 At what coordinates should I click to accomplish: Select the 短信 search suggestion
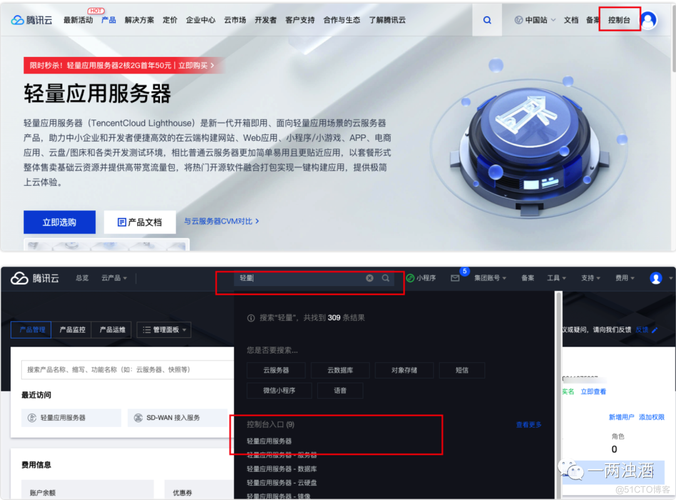462,370
